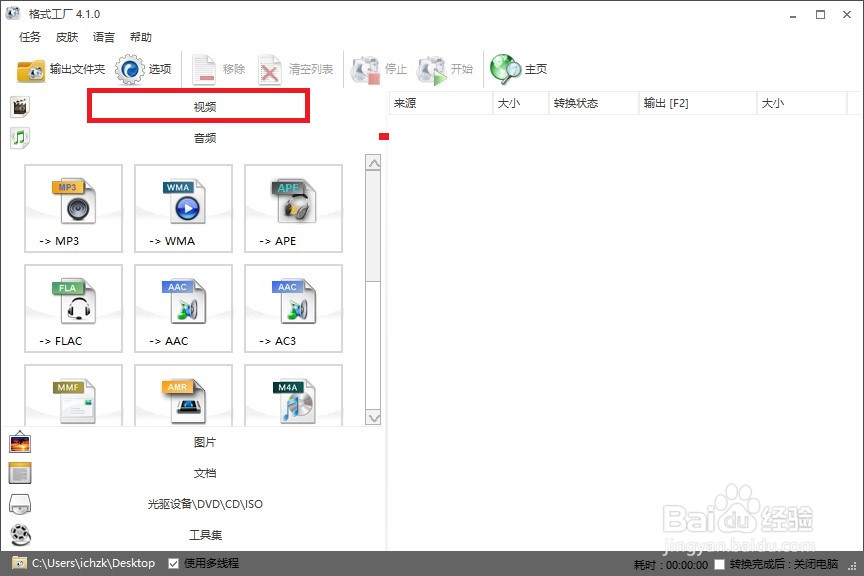This screenshot has width=864, height=576.
Task: Click the document category icon
Action: [20, 473]
